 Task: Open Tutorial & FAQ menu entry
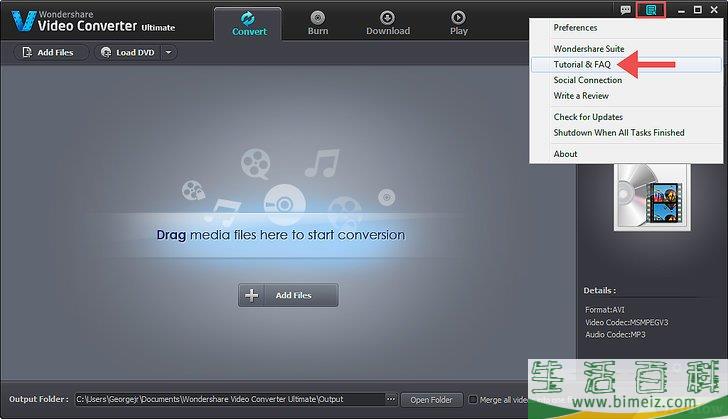tap(626, 65)
